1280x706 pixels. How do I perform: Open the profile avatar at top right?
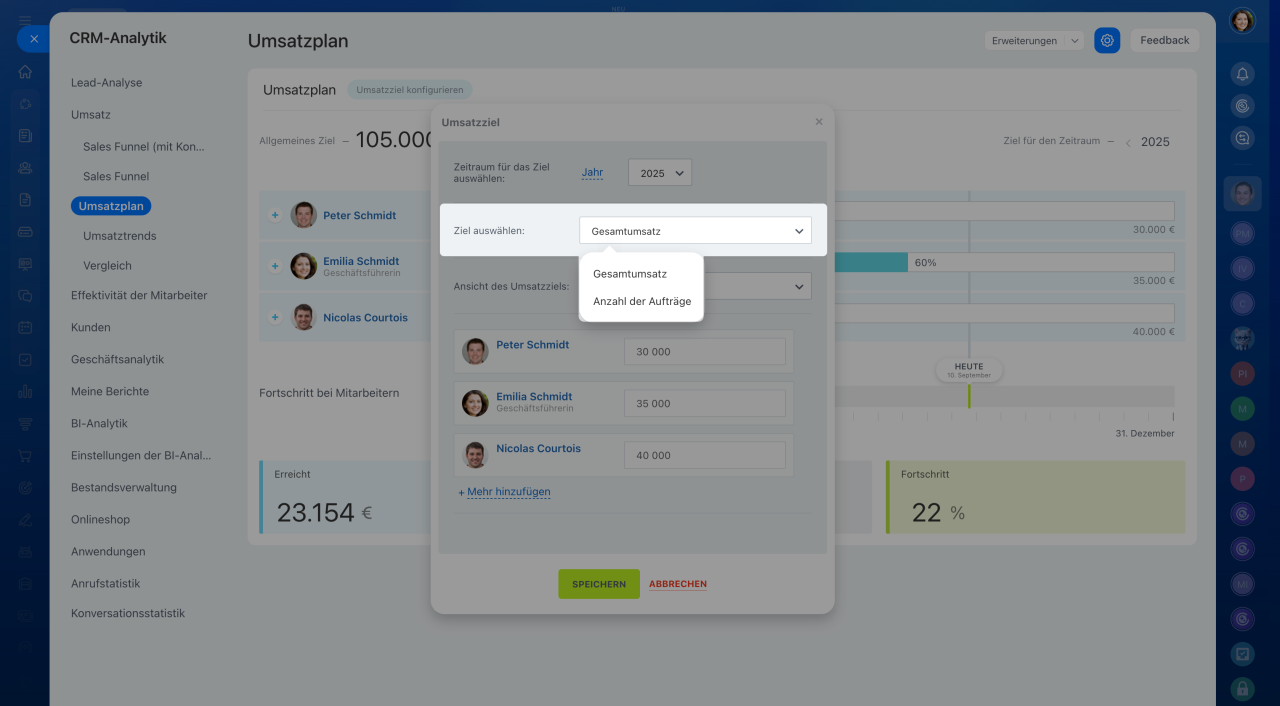pyautogui.click(x=1242, y=21)
